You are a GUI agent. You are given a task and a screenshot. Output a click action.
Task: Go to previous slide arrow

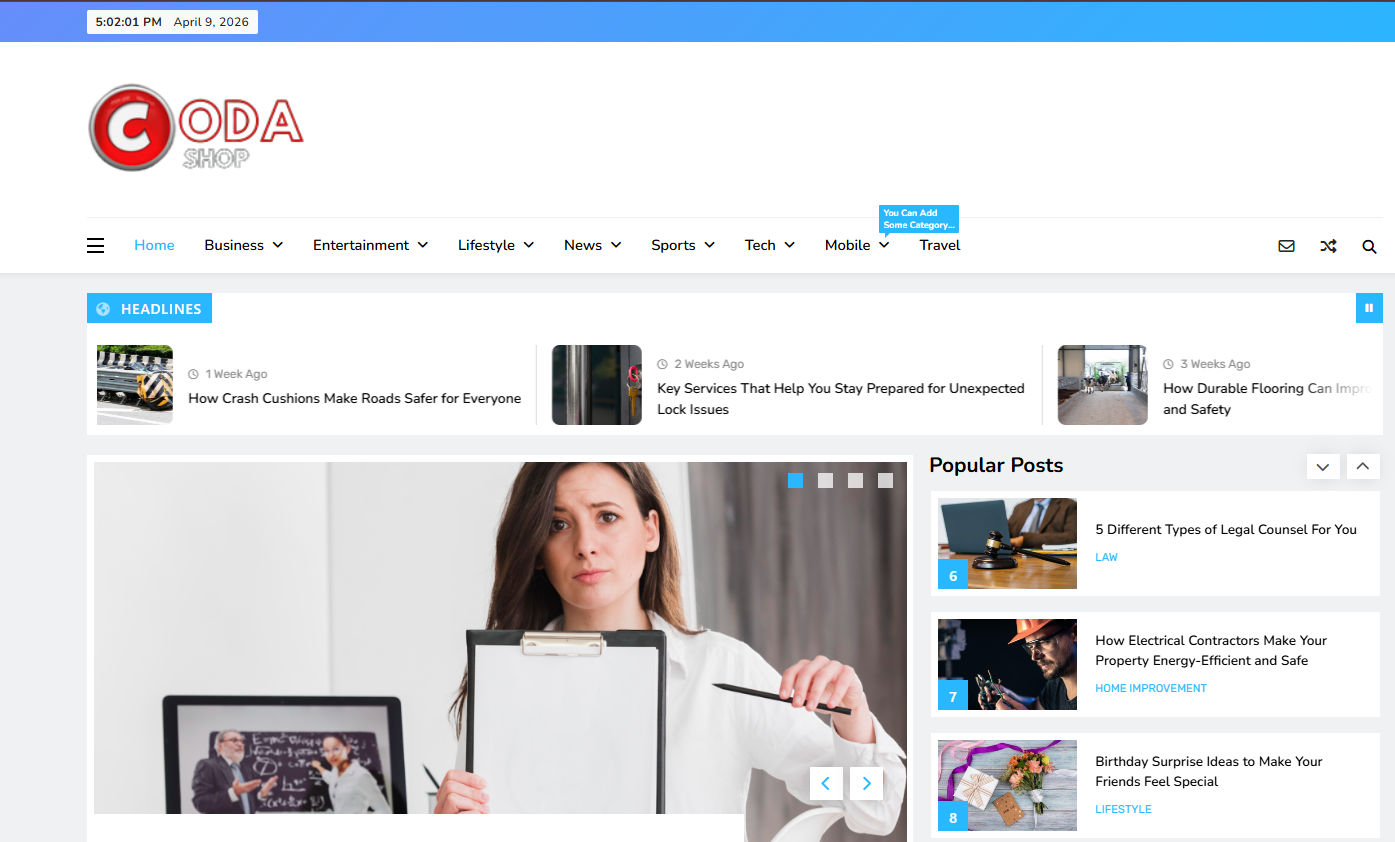click(826, 783)
